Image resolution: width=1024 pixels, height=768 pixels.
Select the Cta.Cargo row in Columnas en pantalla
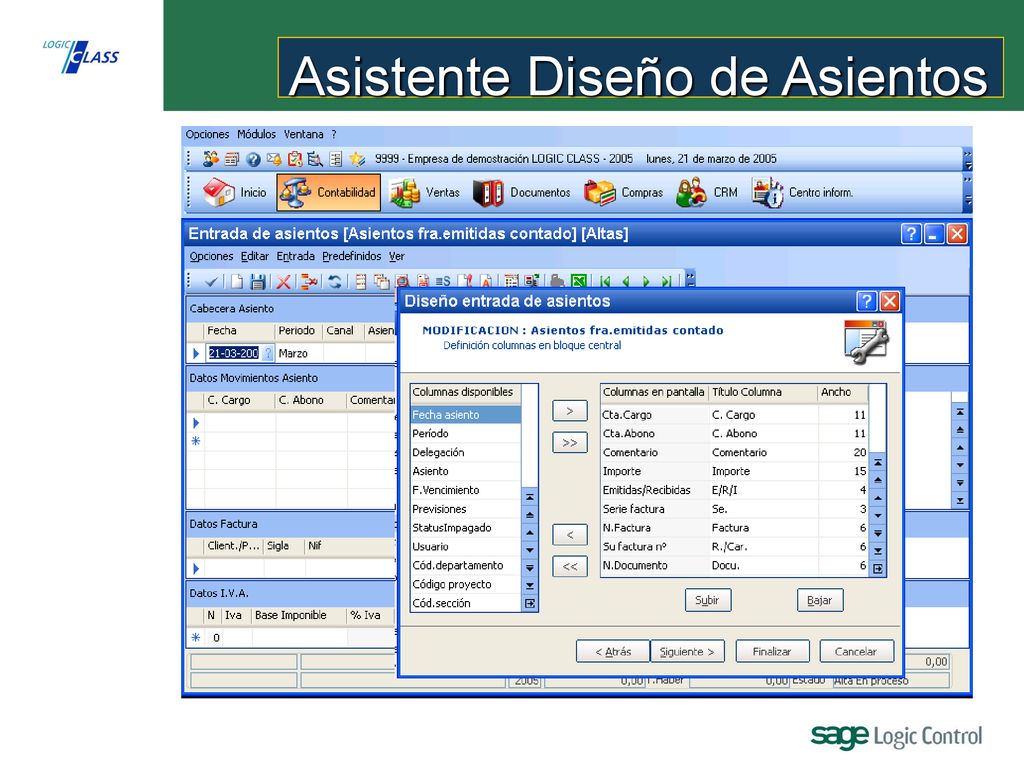coord(735,415)
